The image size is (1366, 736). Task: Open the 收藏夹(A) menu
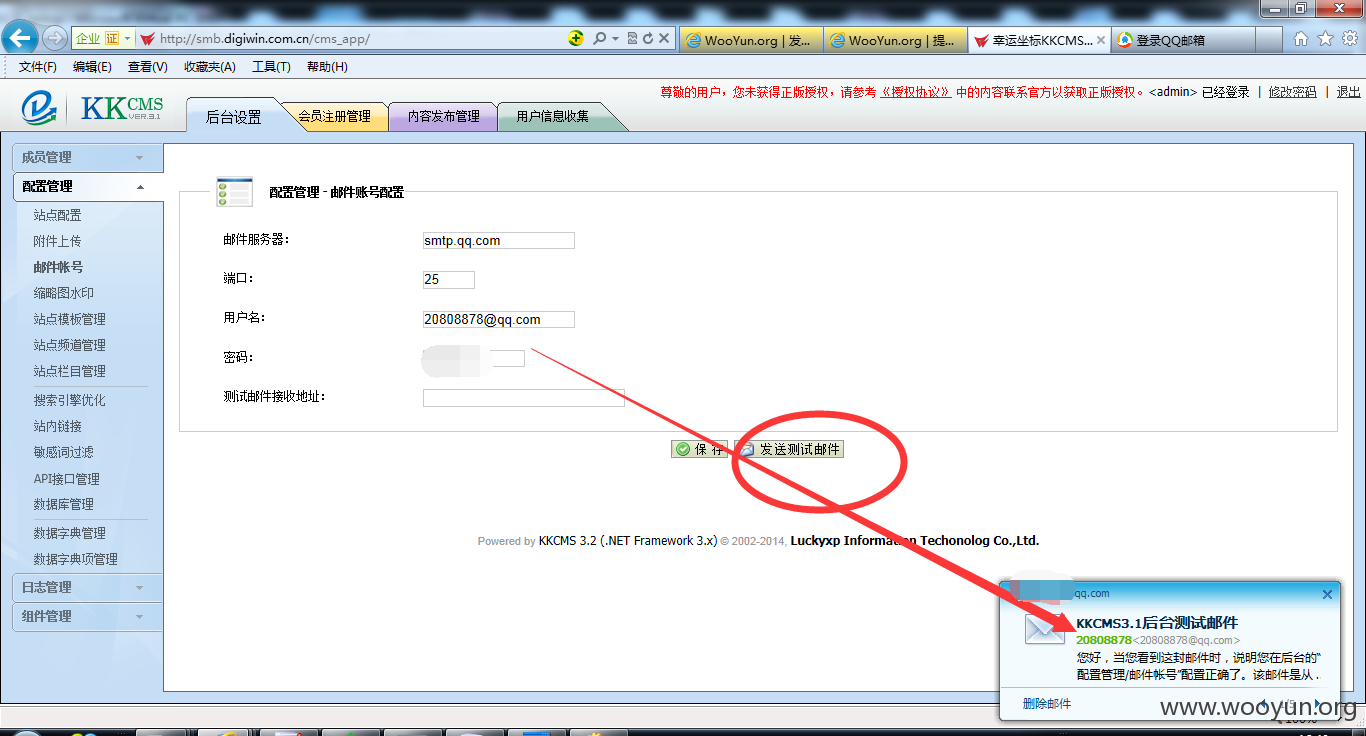click(210, 67)
